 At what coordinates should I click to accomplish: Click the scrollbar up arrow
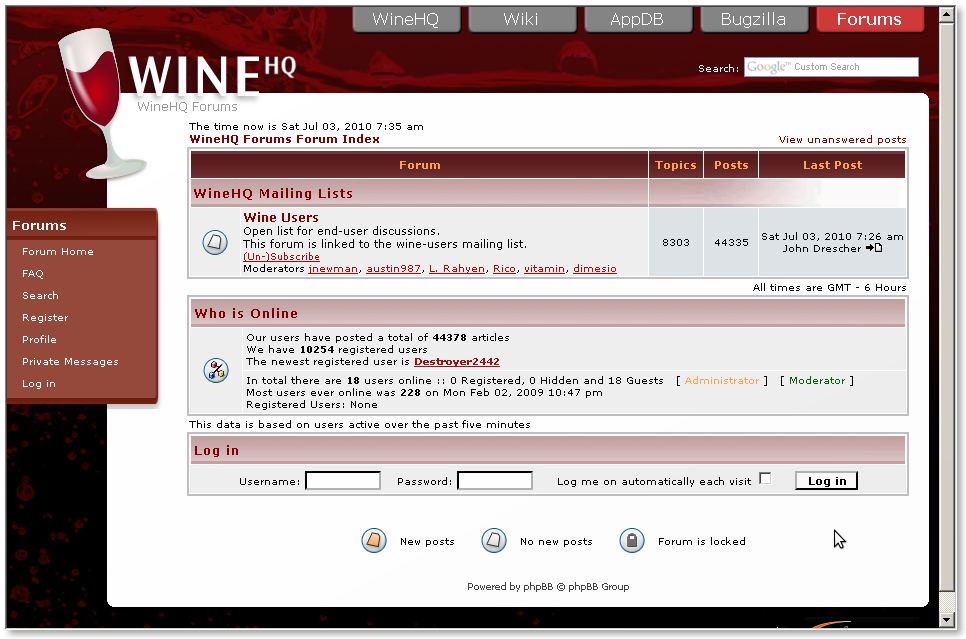pyautogui.click(x=948, y=15)
